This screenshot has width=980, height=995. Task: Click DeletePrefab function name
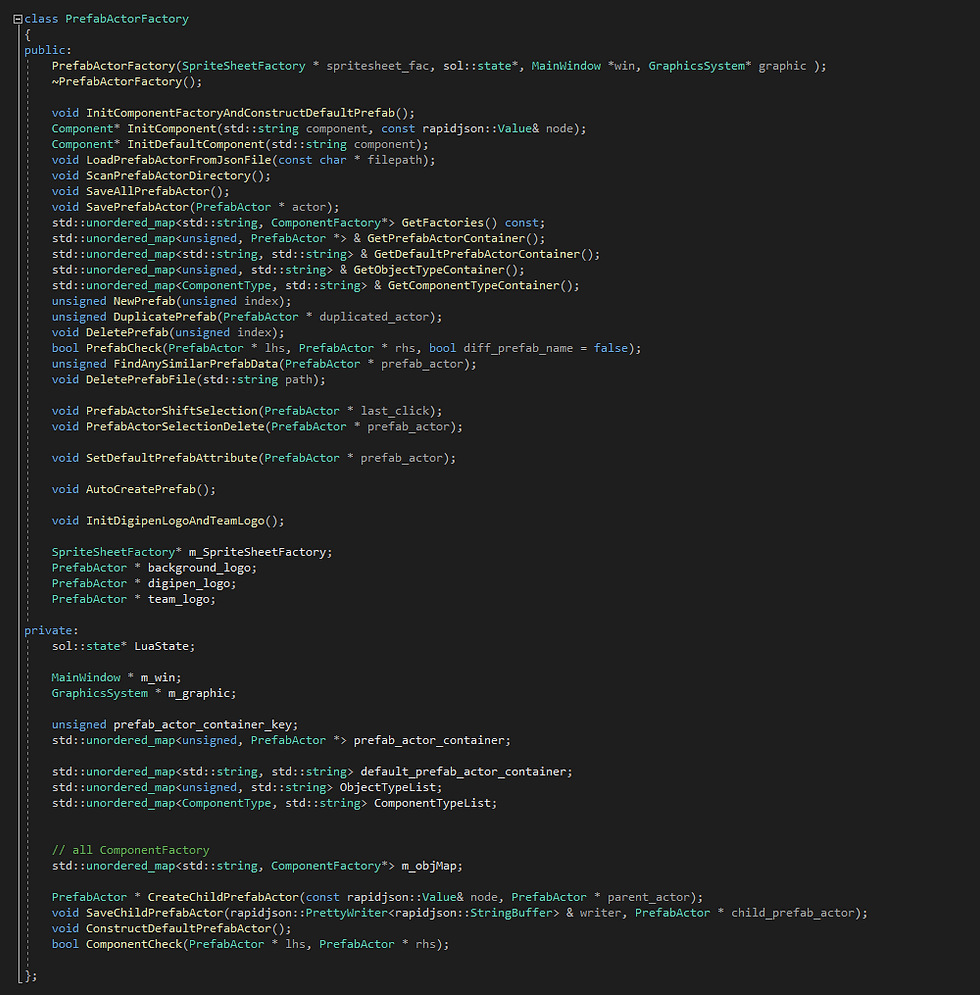[127, 333]
